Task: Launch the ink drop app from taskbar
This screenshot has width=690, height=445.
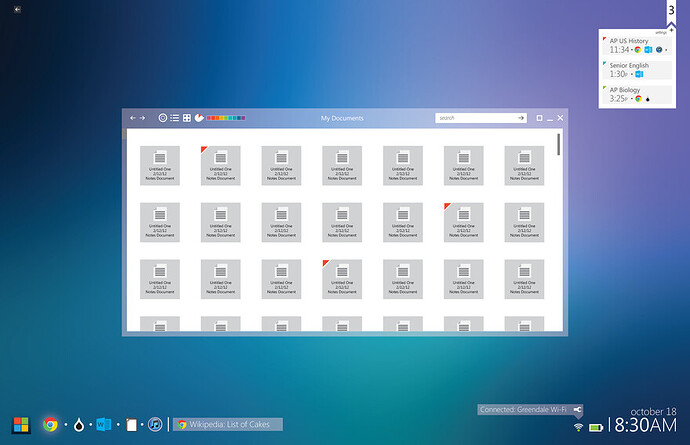Action: click(x=79, y=425)
